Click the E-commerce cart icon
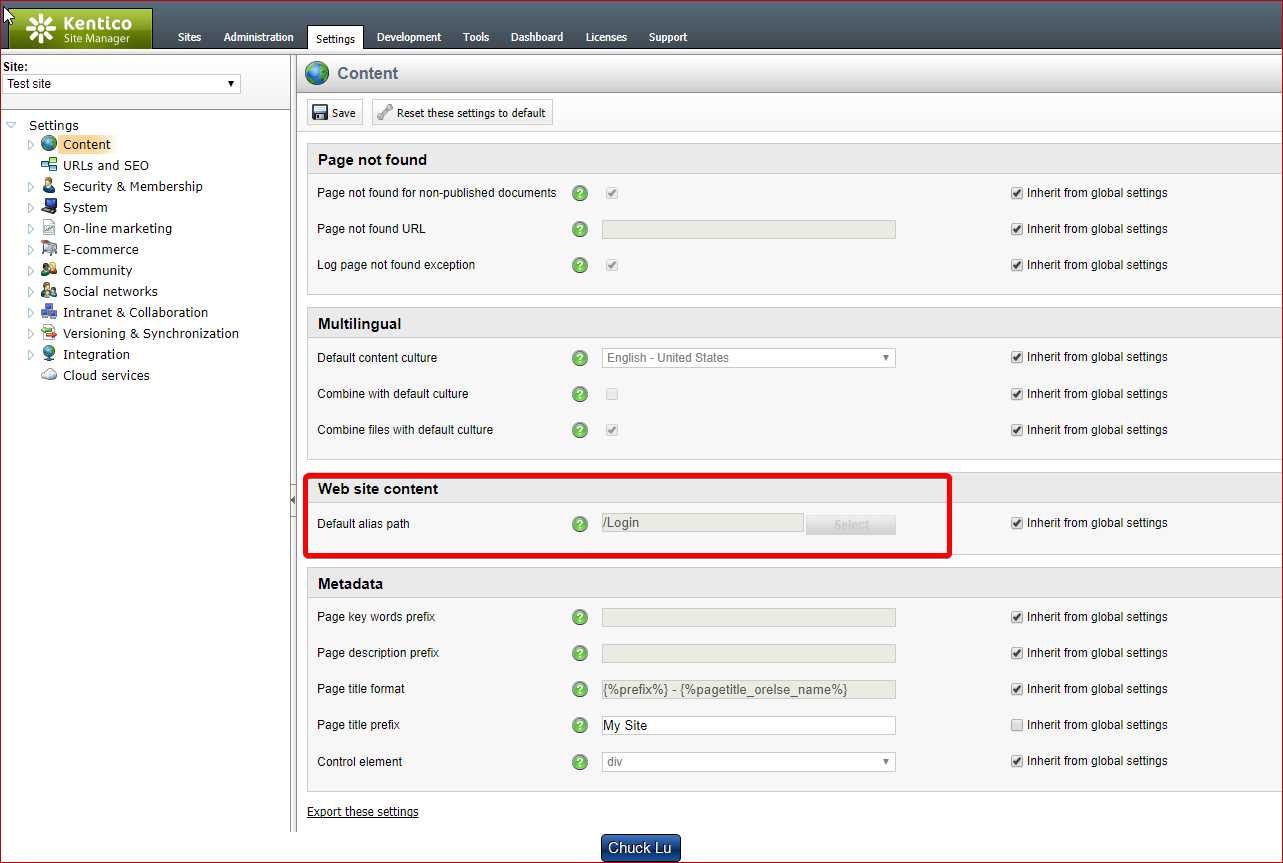 [49, 249]
